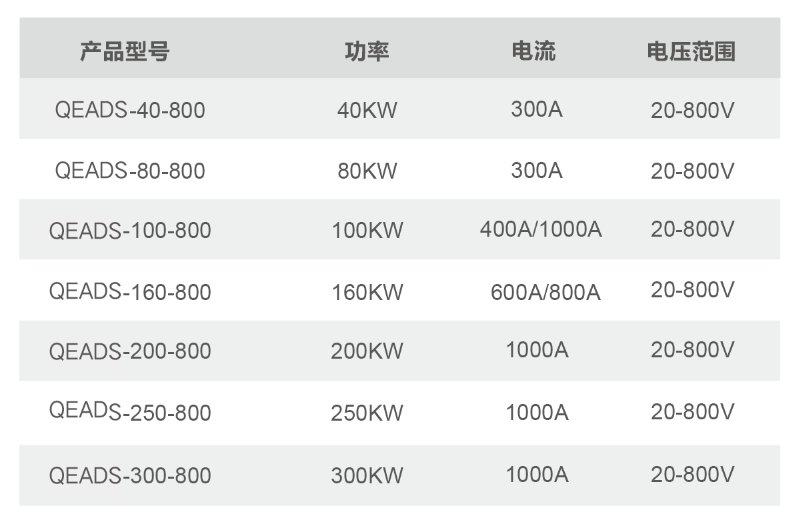Click the 400A/1000A current cell
The height and width of the screenshot is (528, 802).
tap(540, 230)
